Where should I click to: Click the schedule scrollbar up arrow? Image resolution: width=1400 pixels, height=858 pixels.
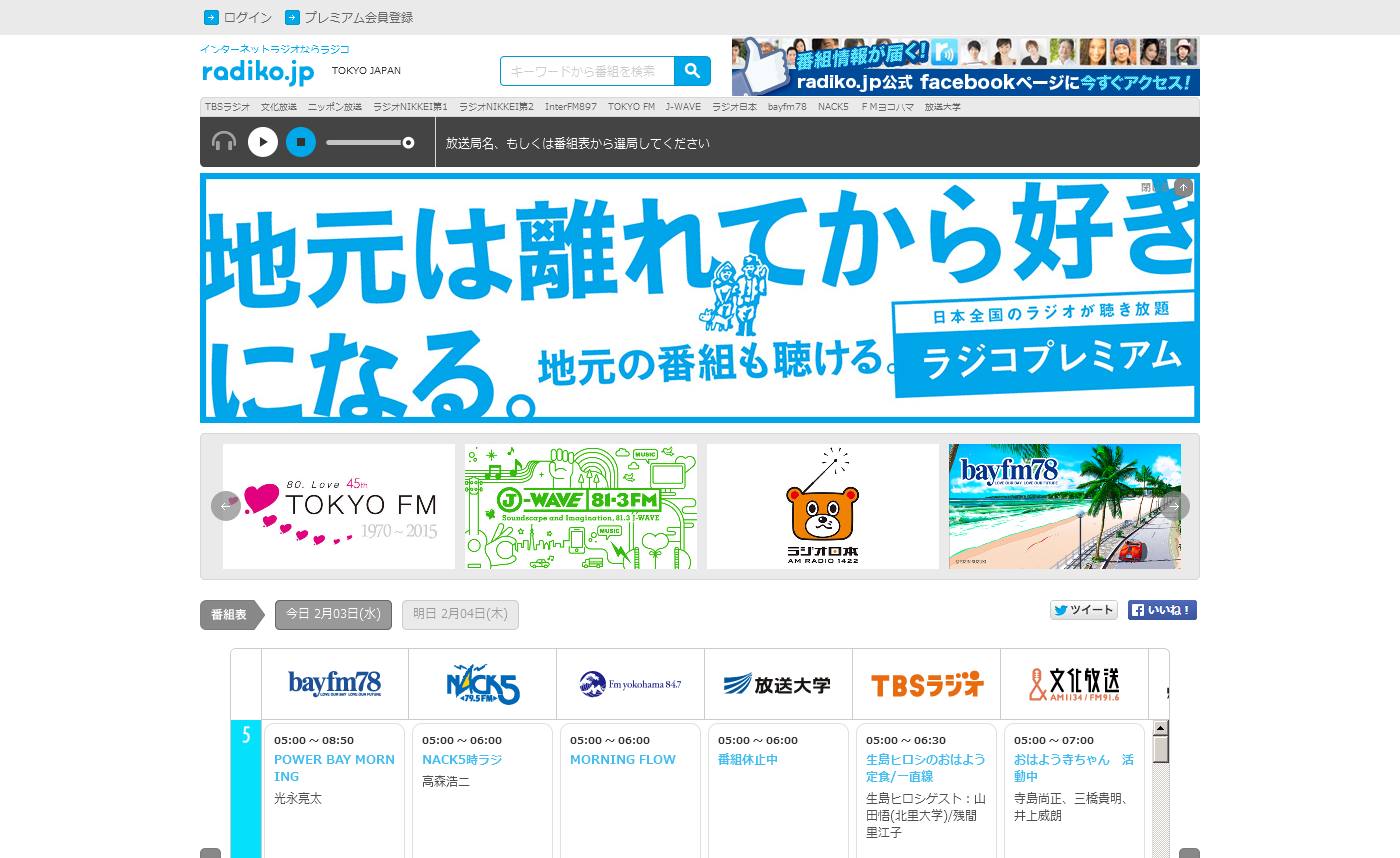tap(1161, 729)
